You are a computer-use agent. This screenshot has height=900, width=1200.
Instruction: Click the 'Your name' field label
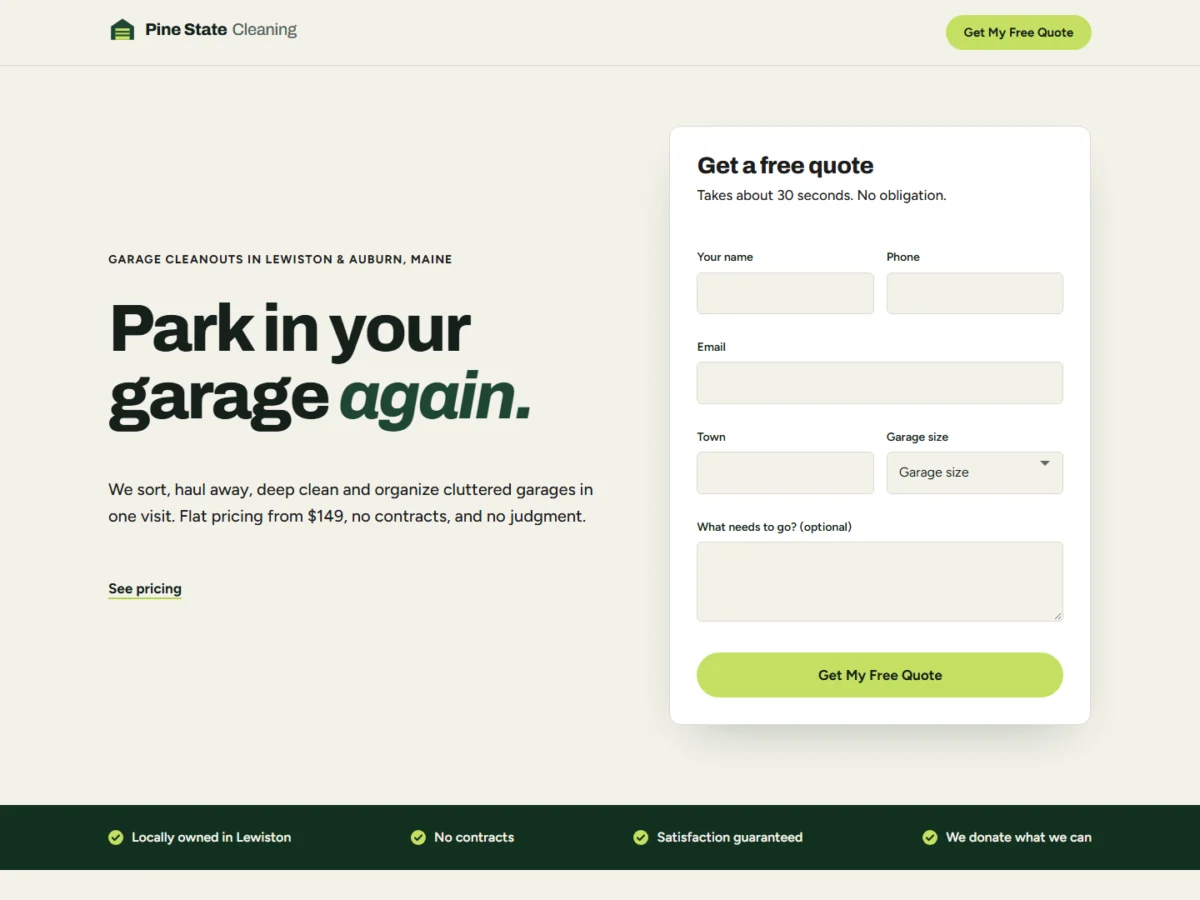[x=725, y=257]
